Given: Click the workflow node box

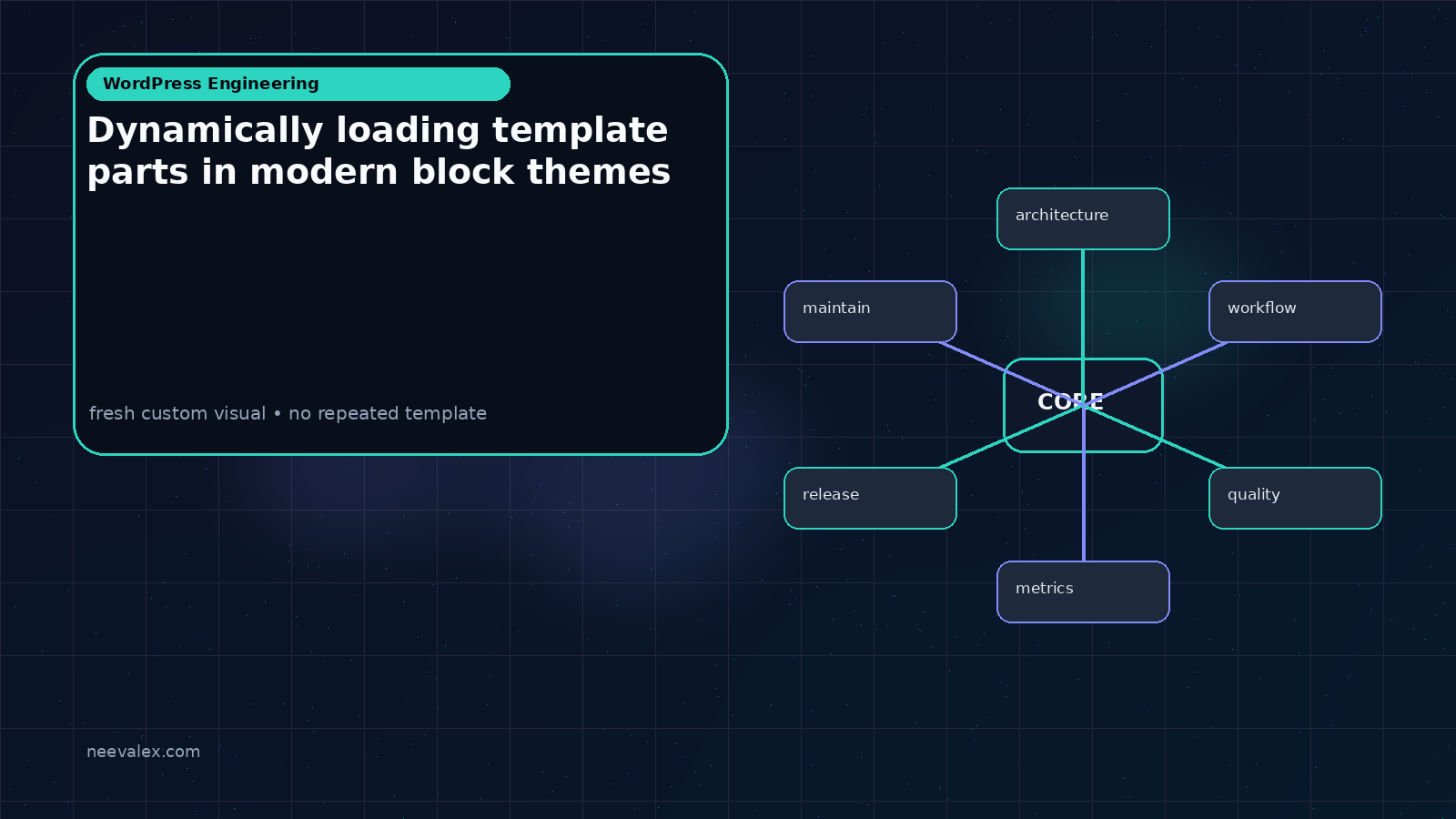Looking at the screenshot, I should coord(1295,311).
